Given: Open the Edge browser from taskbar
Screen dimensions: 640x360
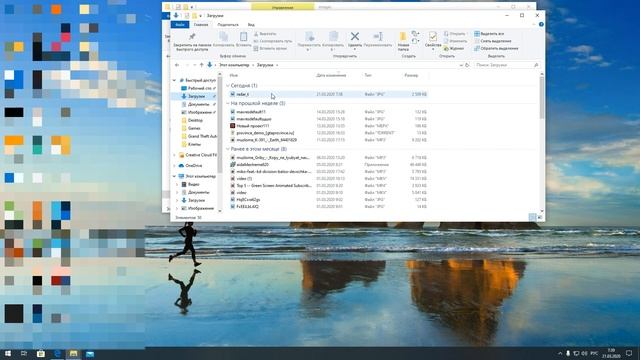Looking at the screenshot, I should [x=57, y=353].
